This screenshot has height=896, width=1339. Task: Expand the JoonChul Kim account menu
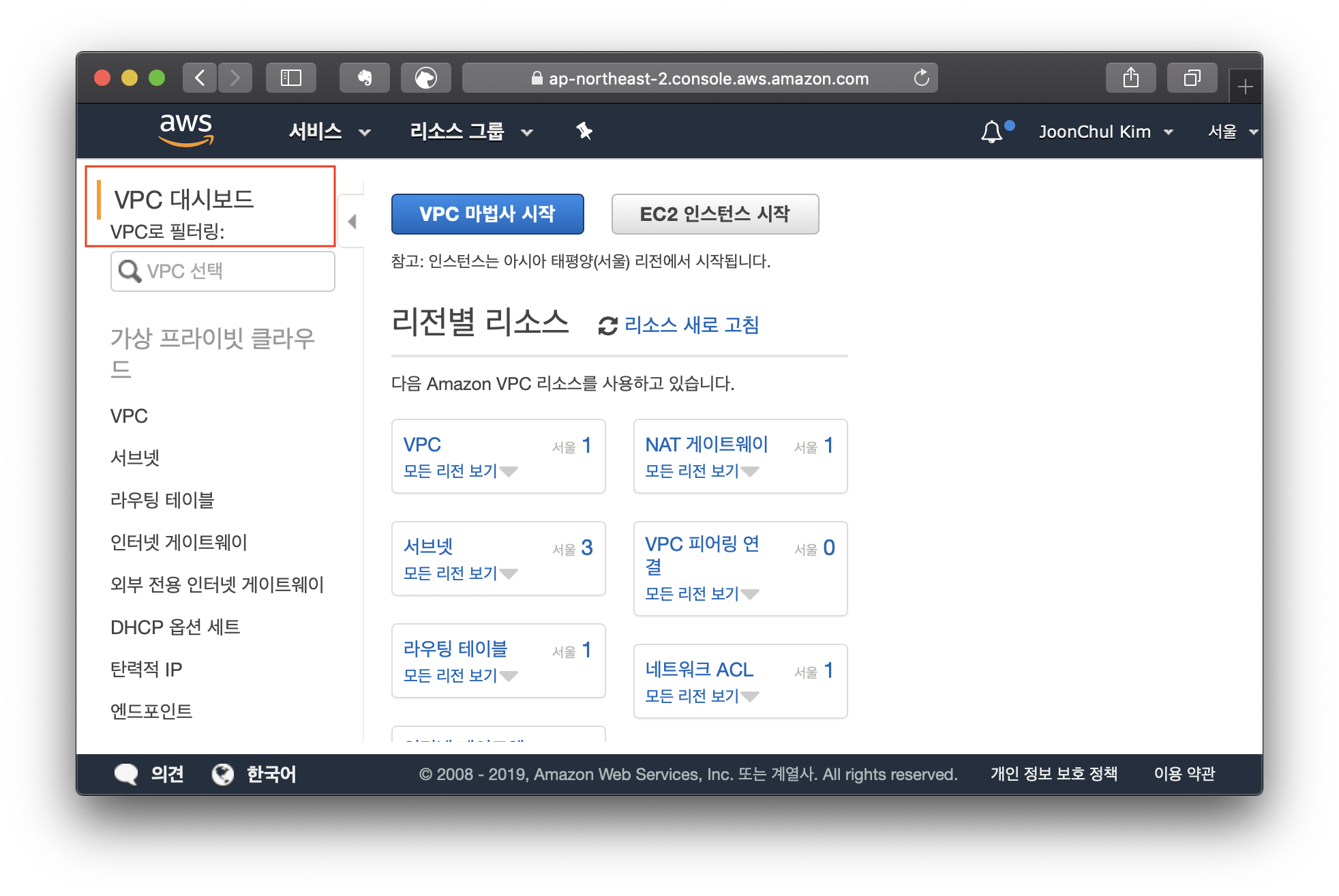[1105, 132]
